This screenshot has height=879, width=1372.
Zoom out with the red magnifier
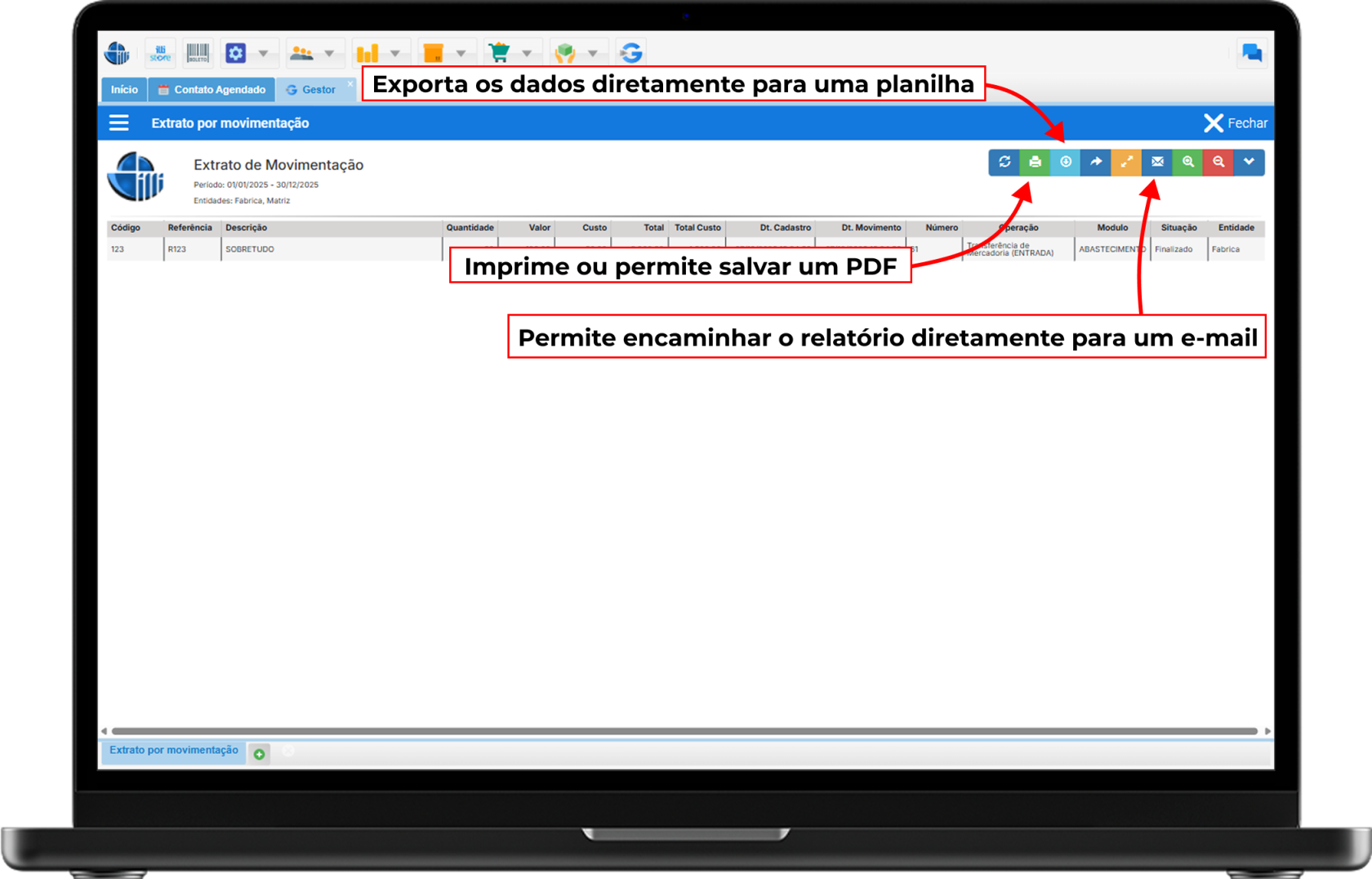pos(1218,162)
